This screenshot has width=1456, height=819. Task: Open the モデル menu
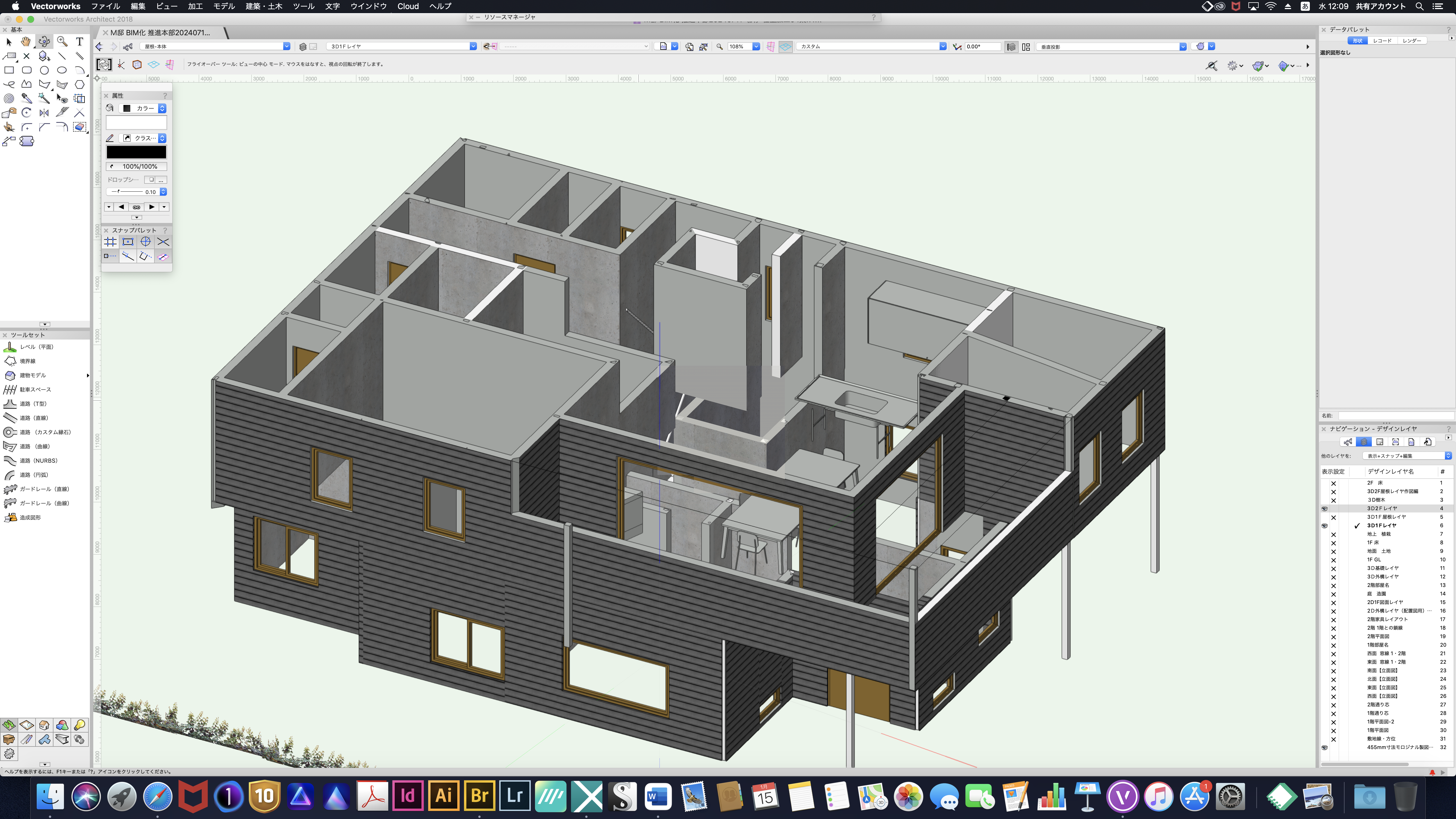click(x=224, y=6)
